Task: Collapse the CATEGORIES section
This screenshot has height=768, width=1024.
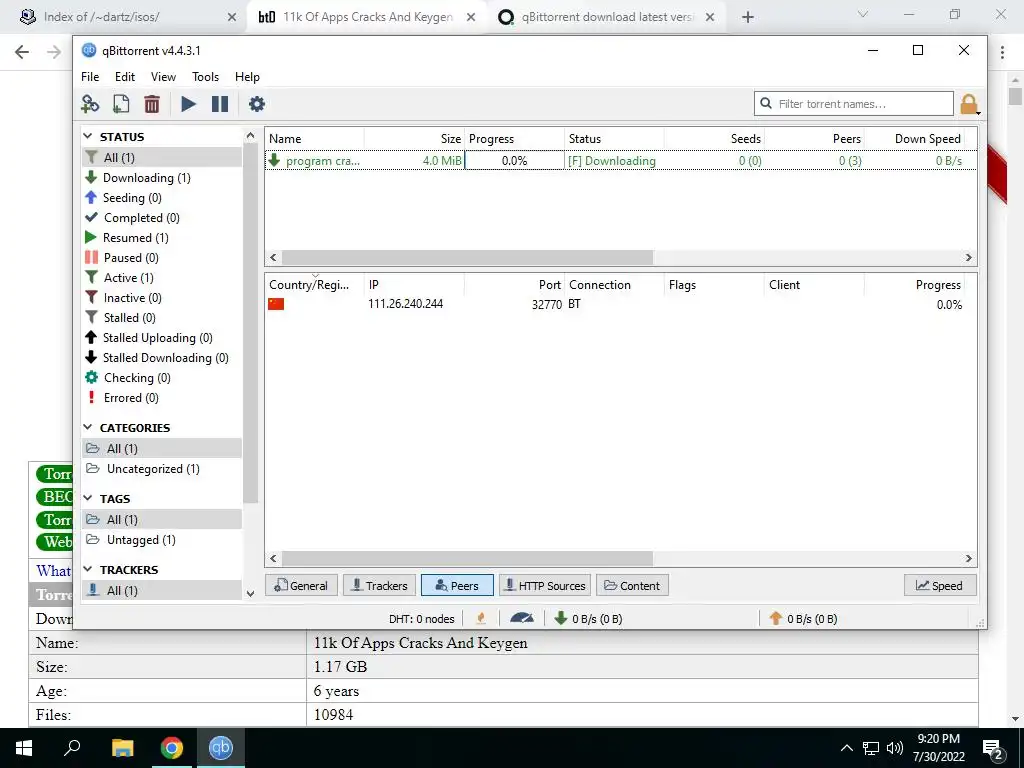Action: [x=88, y=427]
